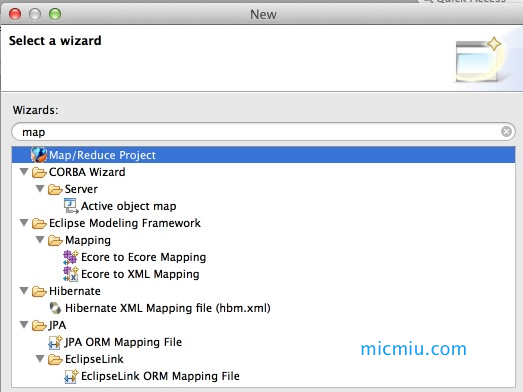Select Hibernate XML Mapping file (hbm.xml)

click(x=167, y=308)
